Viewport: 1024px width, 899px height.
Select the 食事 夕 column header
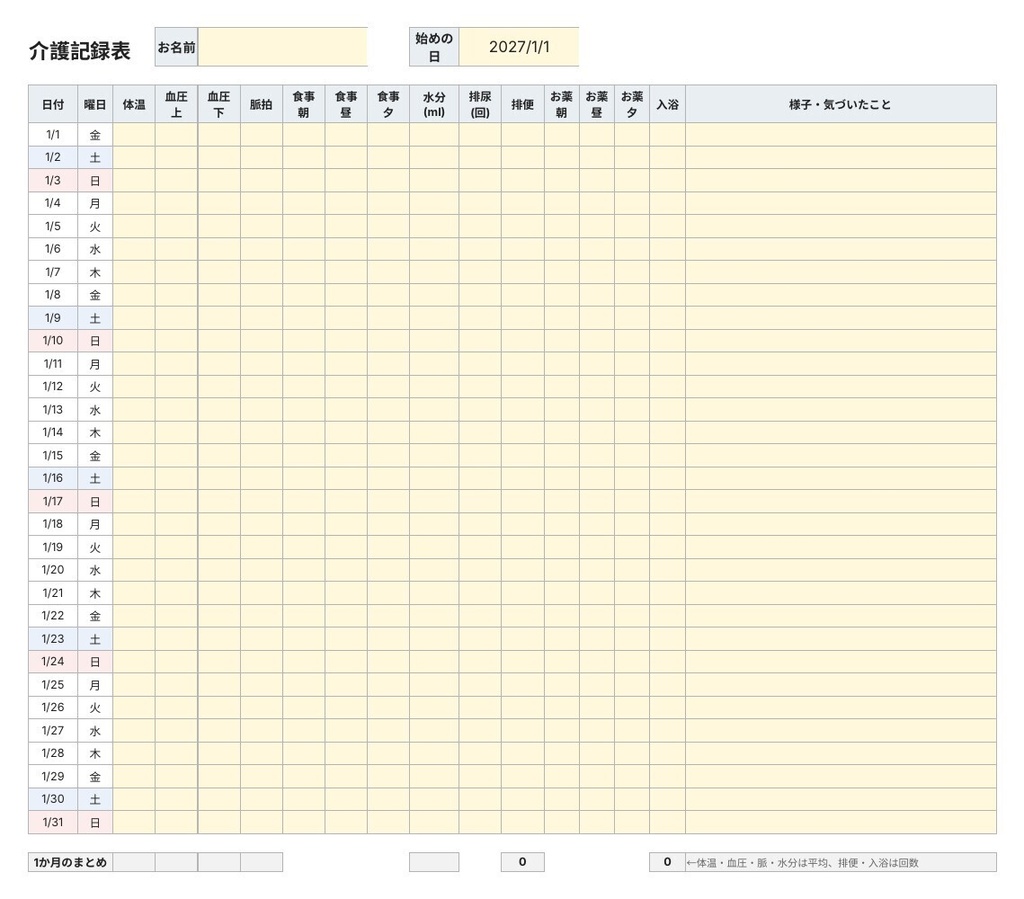[x=389, y=104]
